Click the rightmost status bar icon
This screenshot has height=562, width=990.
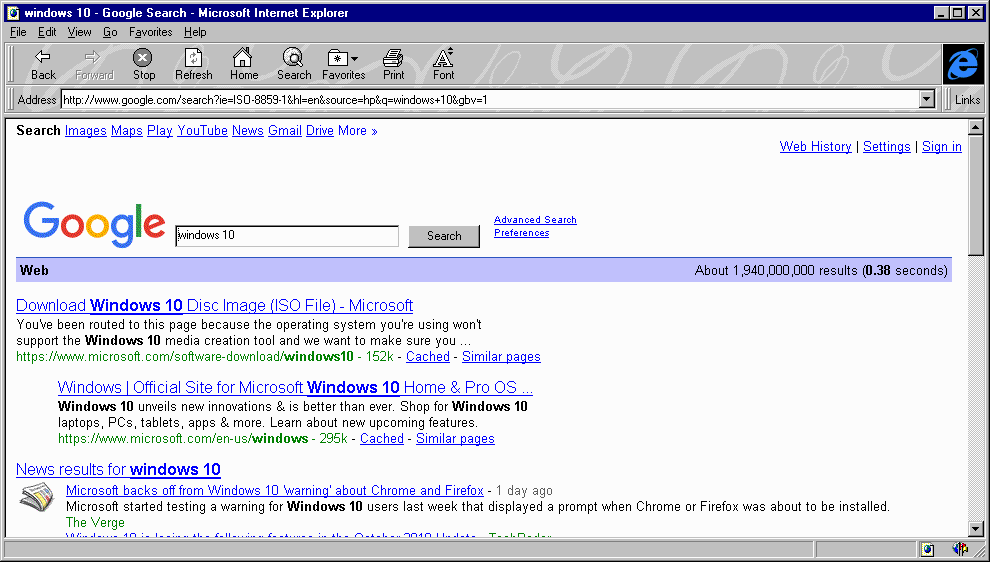coord(960,549)
